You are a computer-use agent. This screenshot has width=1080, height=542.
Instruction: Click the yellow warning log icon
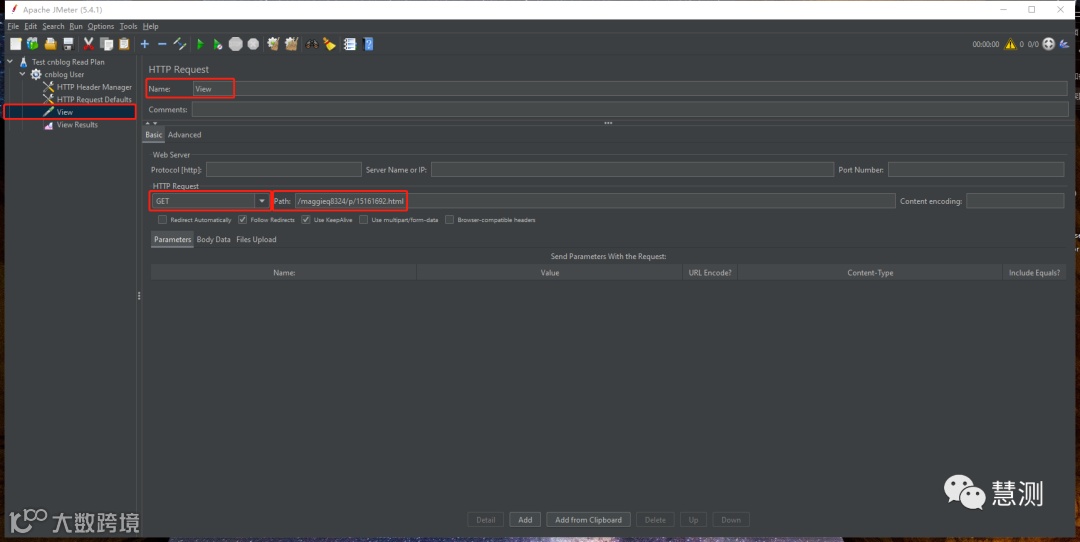(x=1010, y=44)
